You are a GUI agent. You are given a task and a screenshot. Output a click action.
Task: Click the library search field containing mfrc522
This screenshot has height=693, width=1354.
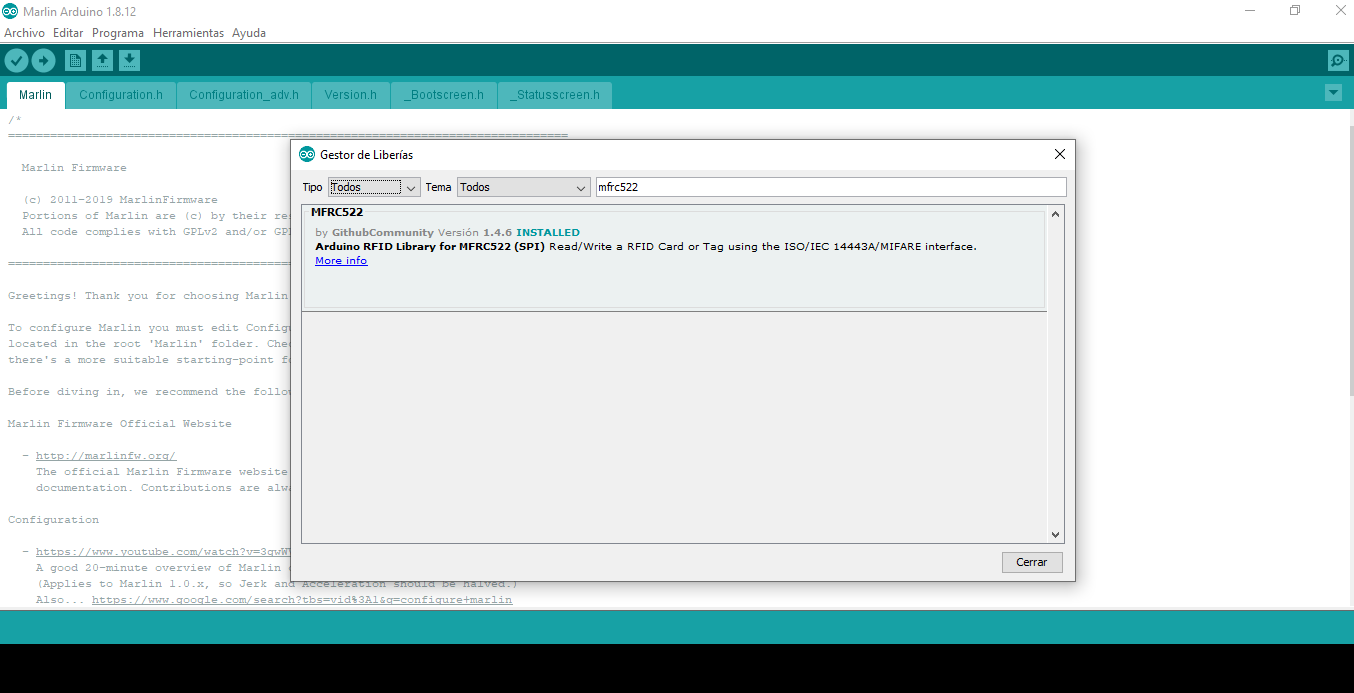coord(831,187)
